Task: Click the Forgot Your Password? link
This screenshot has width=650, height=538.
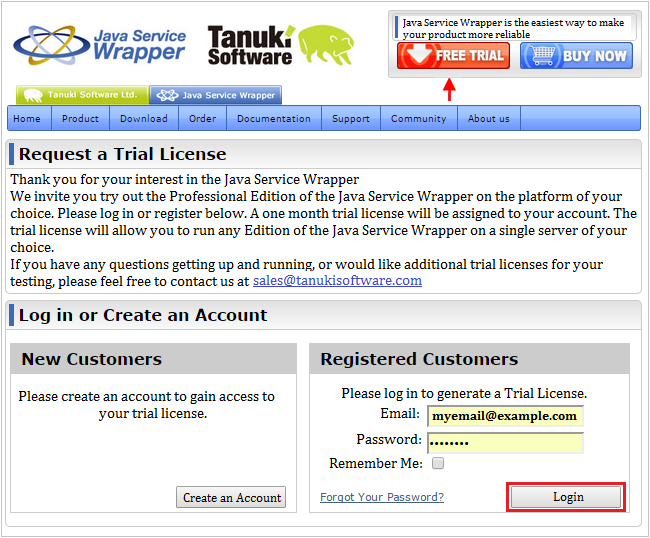Action: tap(382, 497)
